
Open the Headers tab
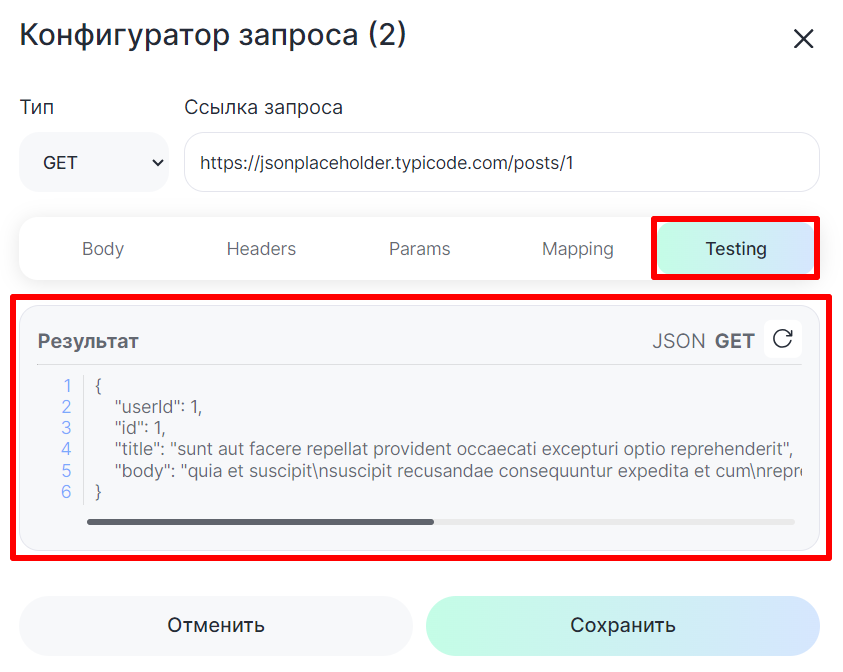261,249
